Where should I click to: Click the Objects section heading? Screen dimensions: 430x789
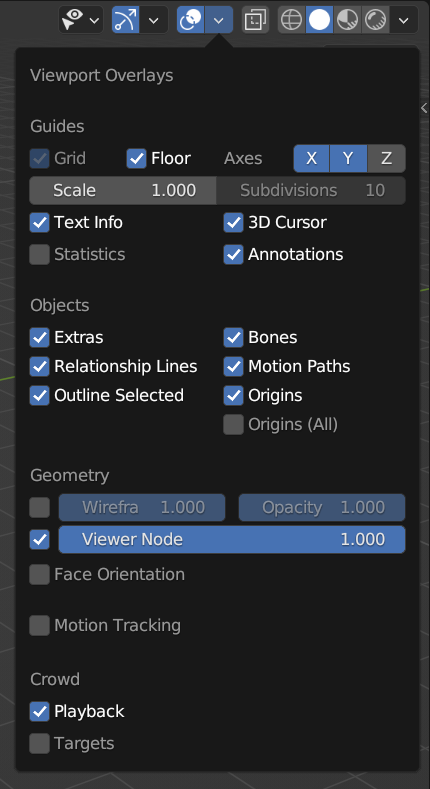click(x=60, y=306)
